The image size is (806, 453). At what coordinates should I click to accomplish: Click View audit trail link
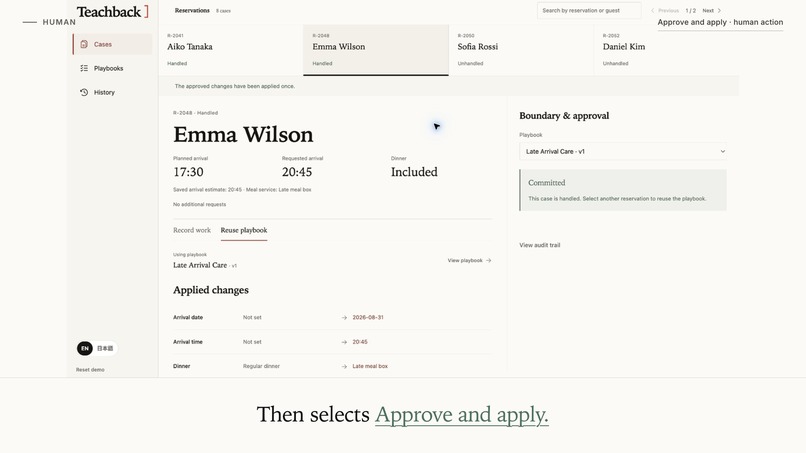pyautogui.click(x=540, y=245)
